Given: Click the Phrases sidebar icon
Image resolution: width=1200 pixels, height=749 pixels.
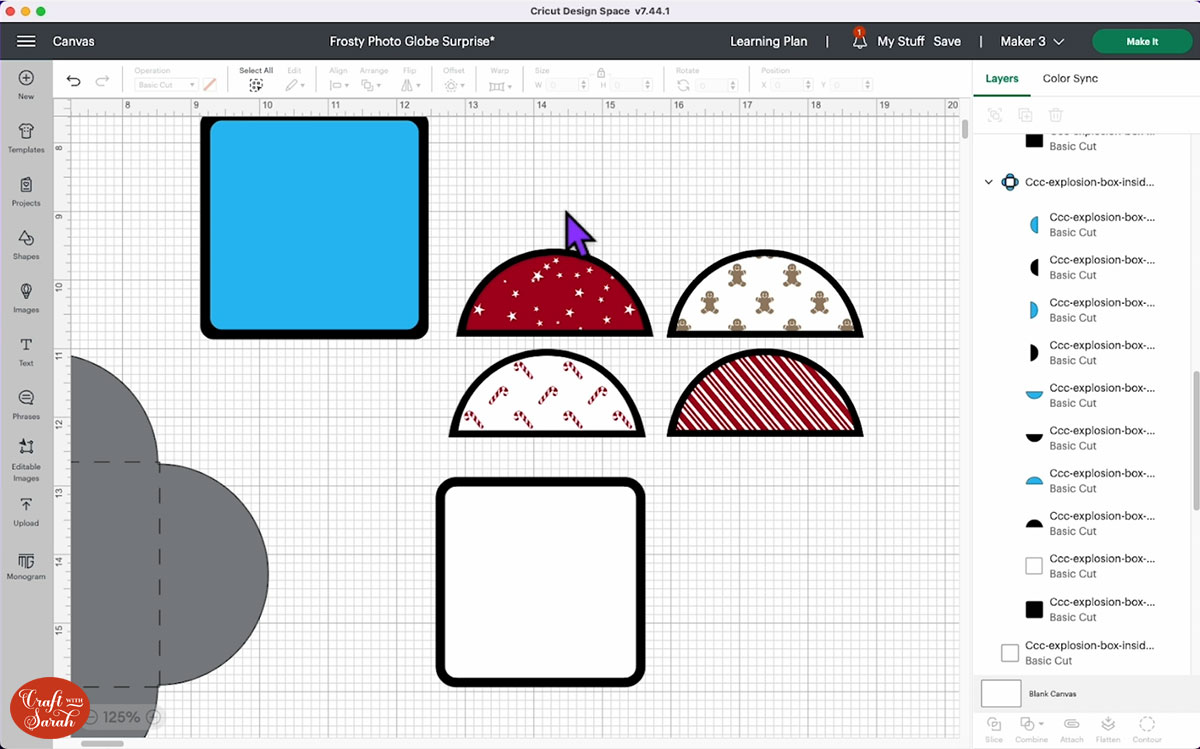Looking at the screenshot, I should [x=26, y=403].
